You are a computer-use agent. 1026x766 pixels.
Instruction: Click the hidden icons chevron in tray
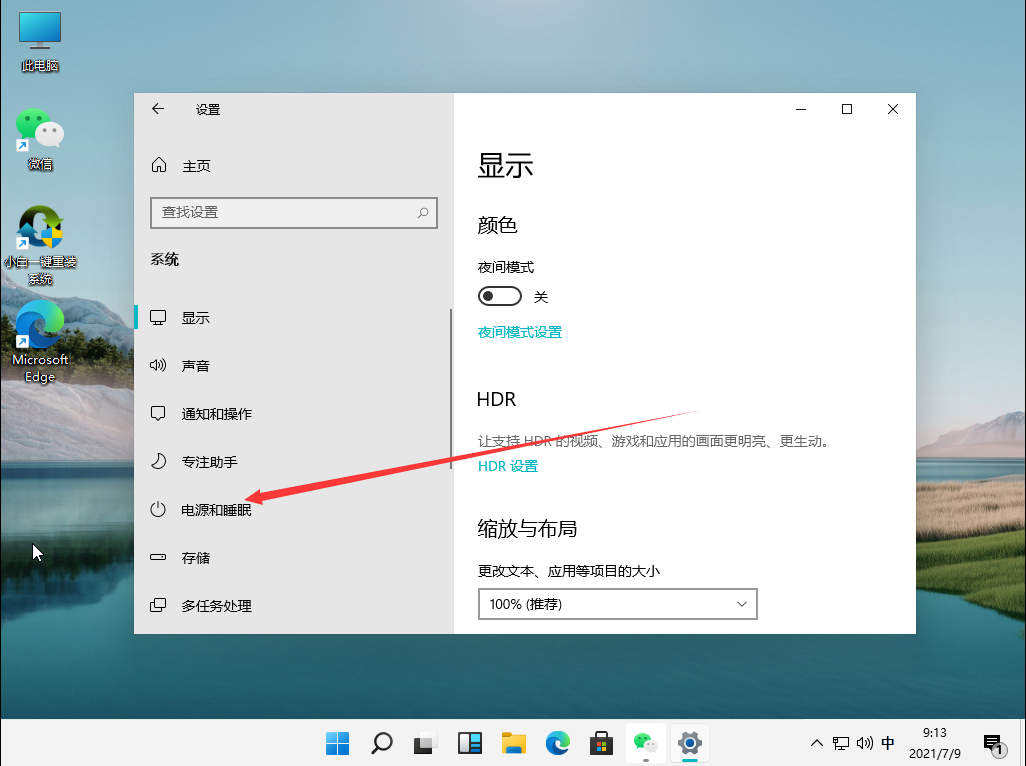817,743
